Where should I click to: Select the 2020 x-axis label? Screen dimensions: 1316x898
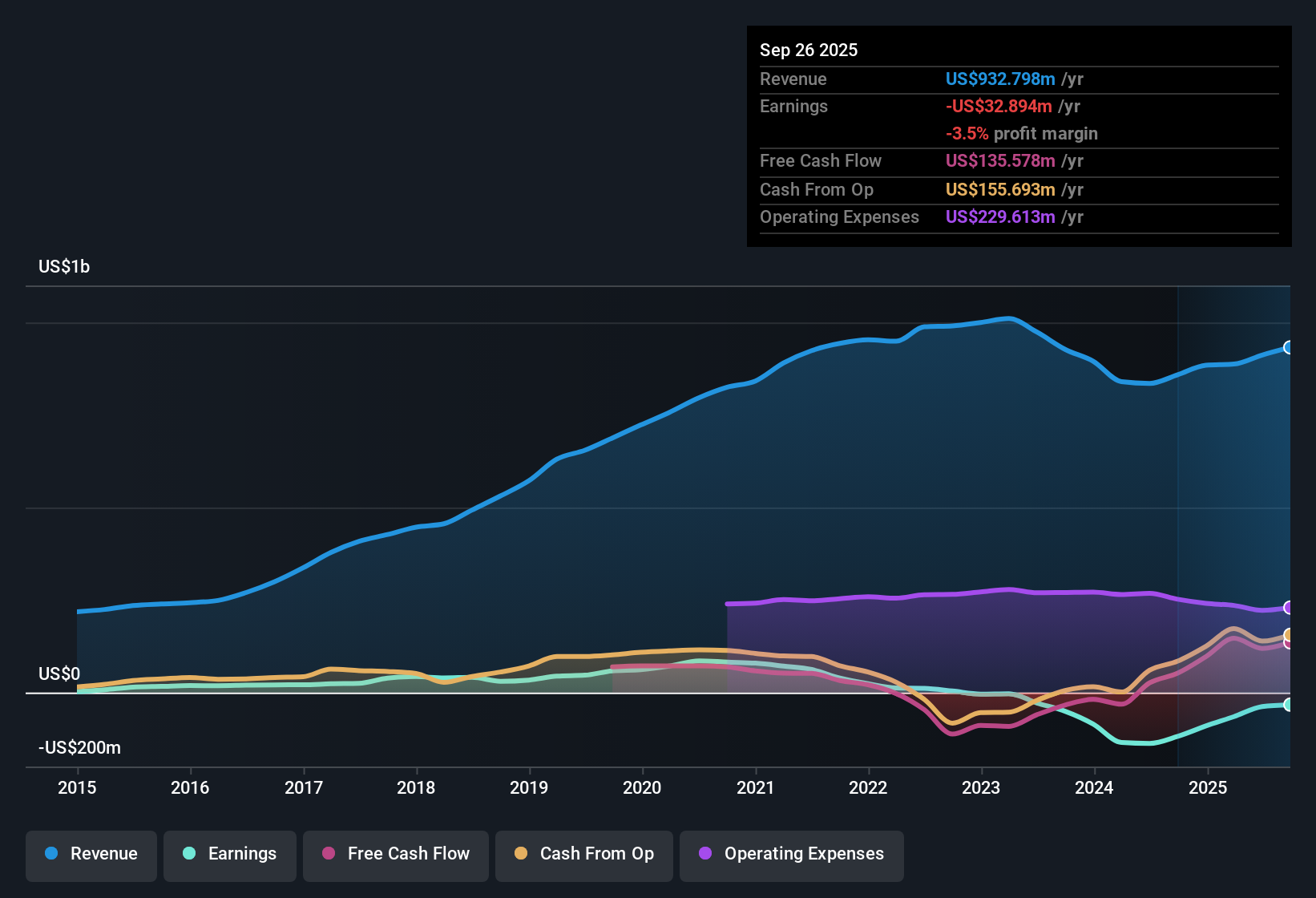(x=642, y=787)
